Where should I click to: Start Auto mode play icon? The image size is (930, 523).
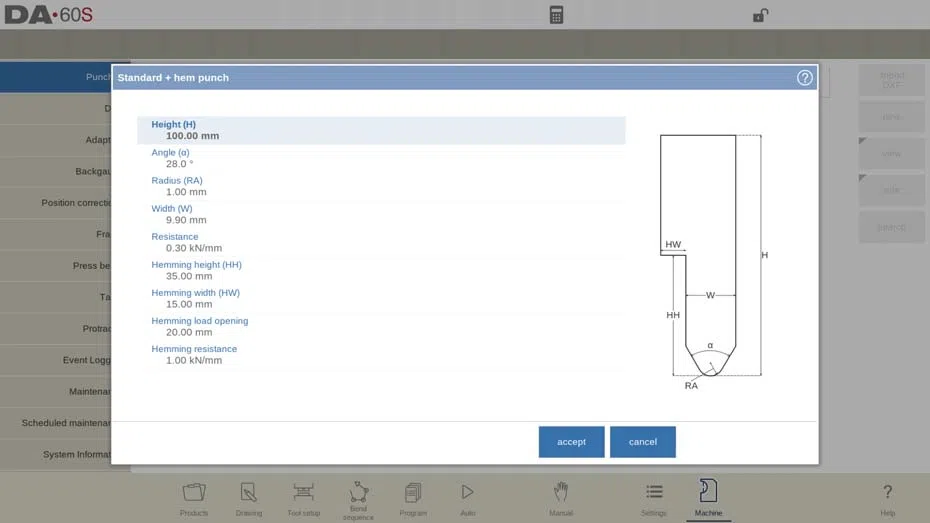[467, 499]
